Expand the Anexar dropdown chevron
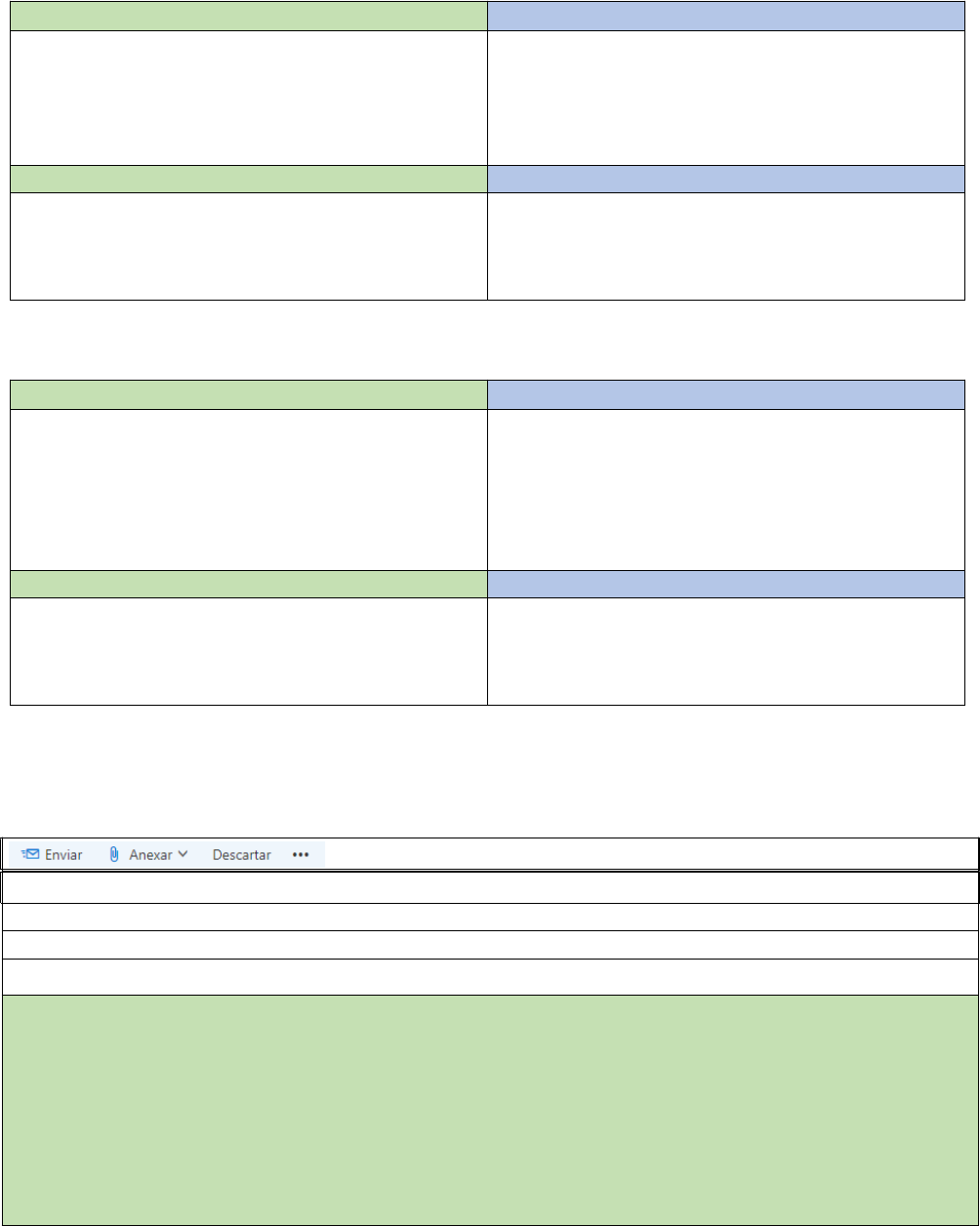Image resolution: width=980 pixels, height=1226 pixels. (x=183, y=854)
